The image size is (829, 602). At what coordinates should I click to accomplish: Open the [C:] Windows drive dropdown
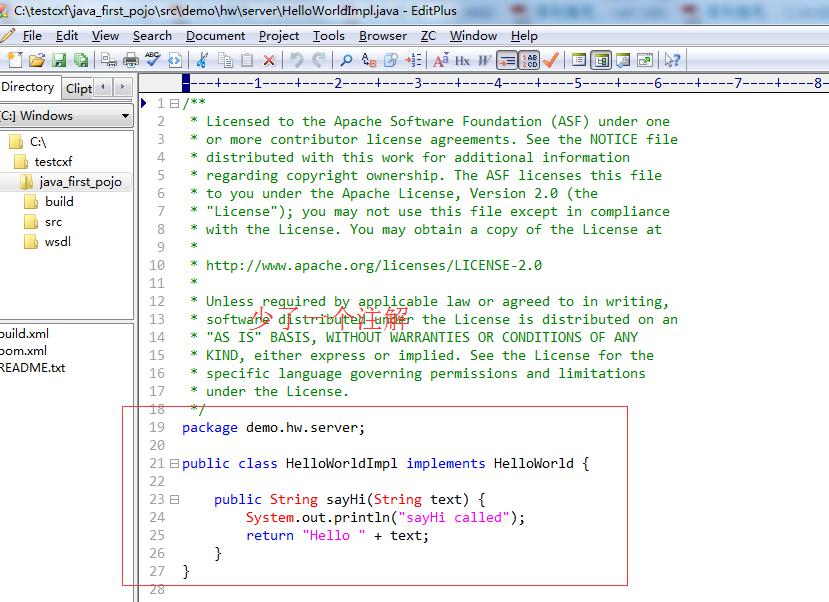pyautogui.click(x=66, y=115)
